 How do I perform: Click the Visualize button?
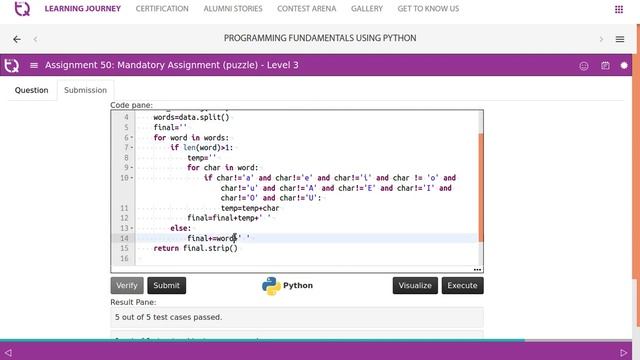point(415,285)
